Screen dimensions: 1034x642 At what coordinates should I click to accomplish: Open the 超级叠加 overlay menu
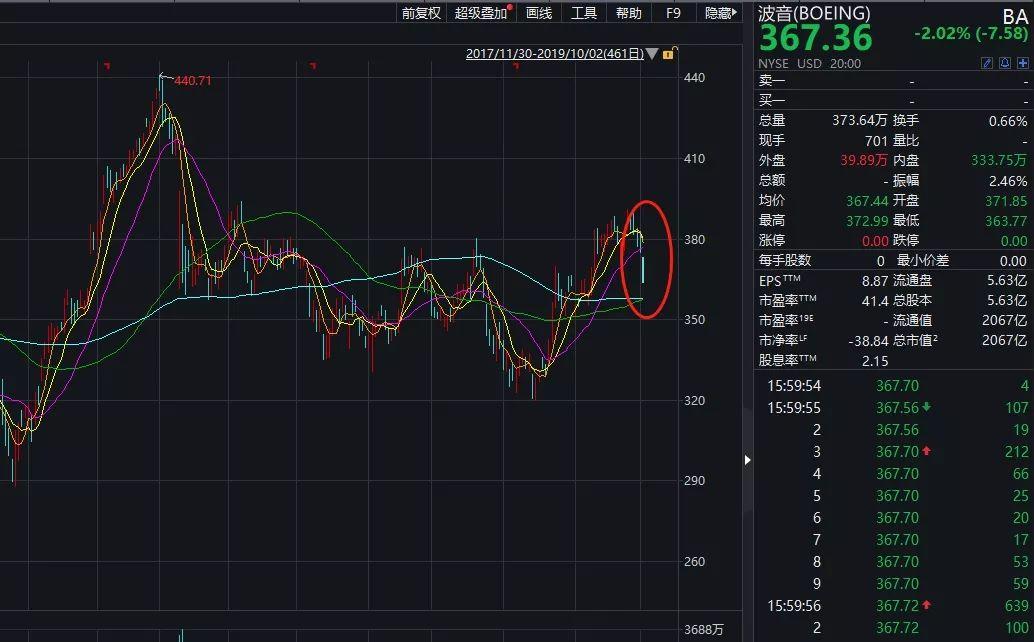click(x=481, y=13)
